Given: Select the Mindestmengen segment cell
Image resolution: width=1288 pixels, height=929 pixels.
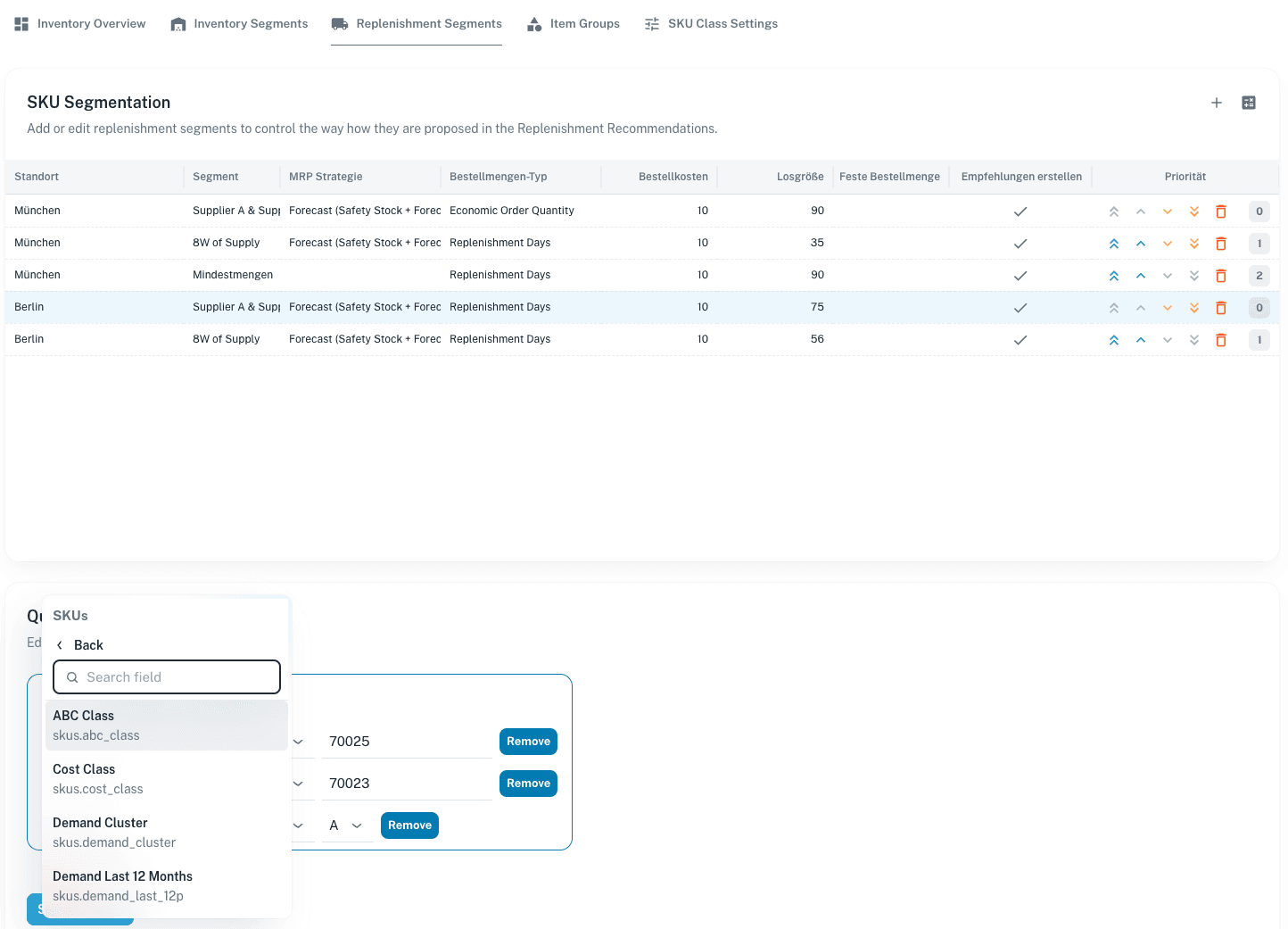Looking at the screenshot, I should coord(233,275).
